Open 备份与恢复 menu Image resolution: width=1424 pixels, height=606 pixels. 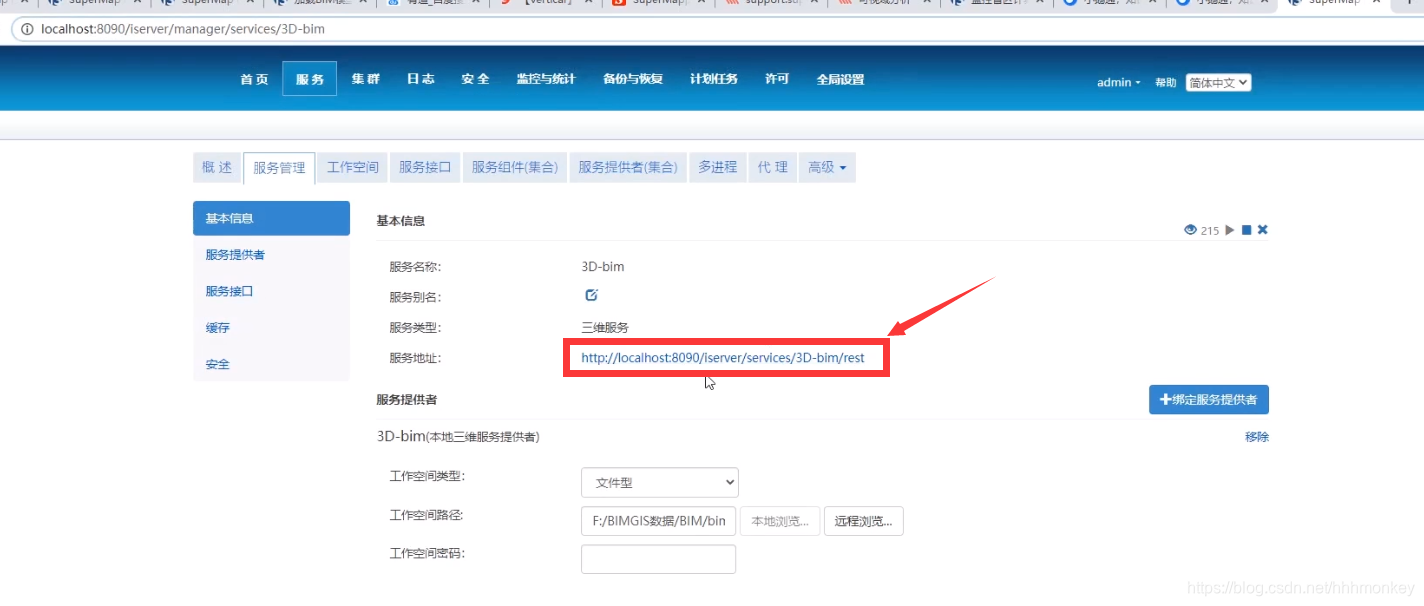pos(633,79)
